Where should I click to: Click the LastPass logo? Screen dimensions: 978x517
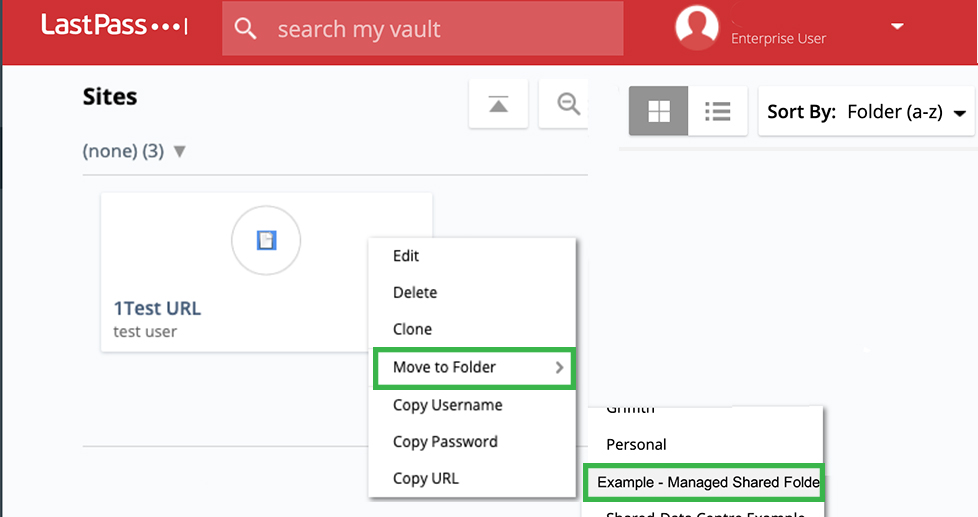113,27
